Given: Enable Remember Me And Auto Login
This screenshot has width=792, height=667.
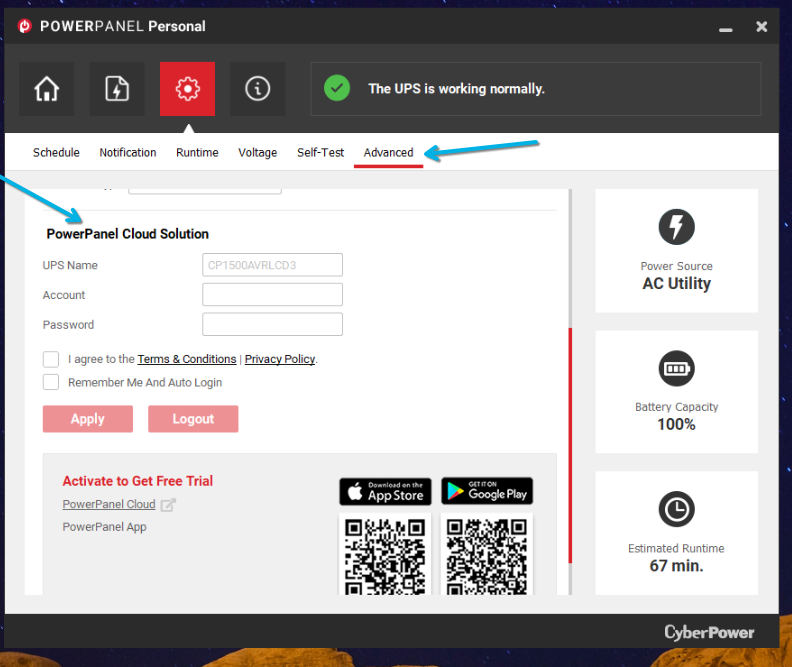Looking at the screenshot, I should [x=51, y=382].
